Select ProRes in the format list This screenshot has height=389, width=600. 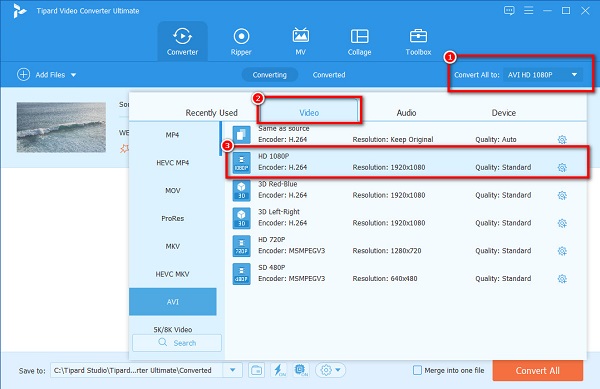click(173, 218)
